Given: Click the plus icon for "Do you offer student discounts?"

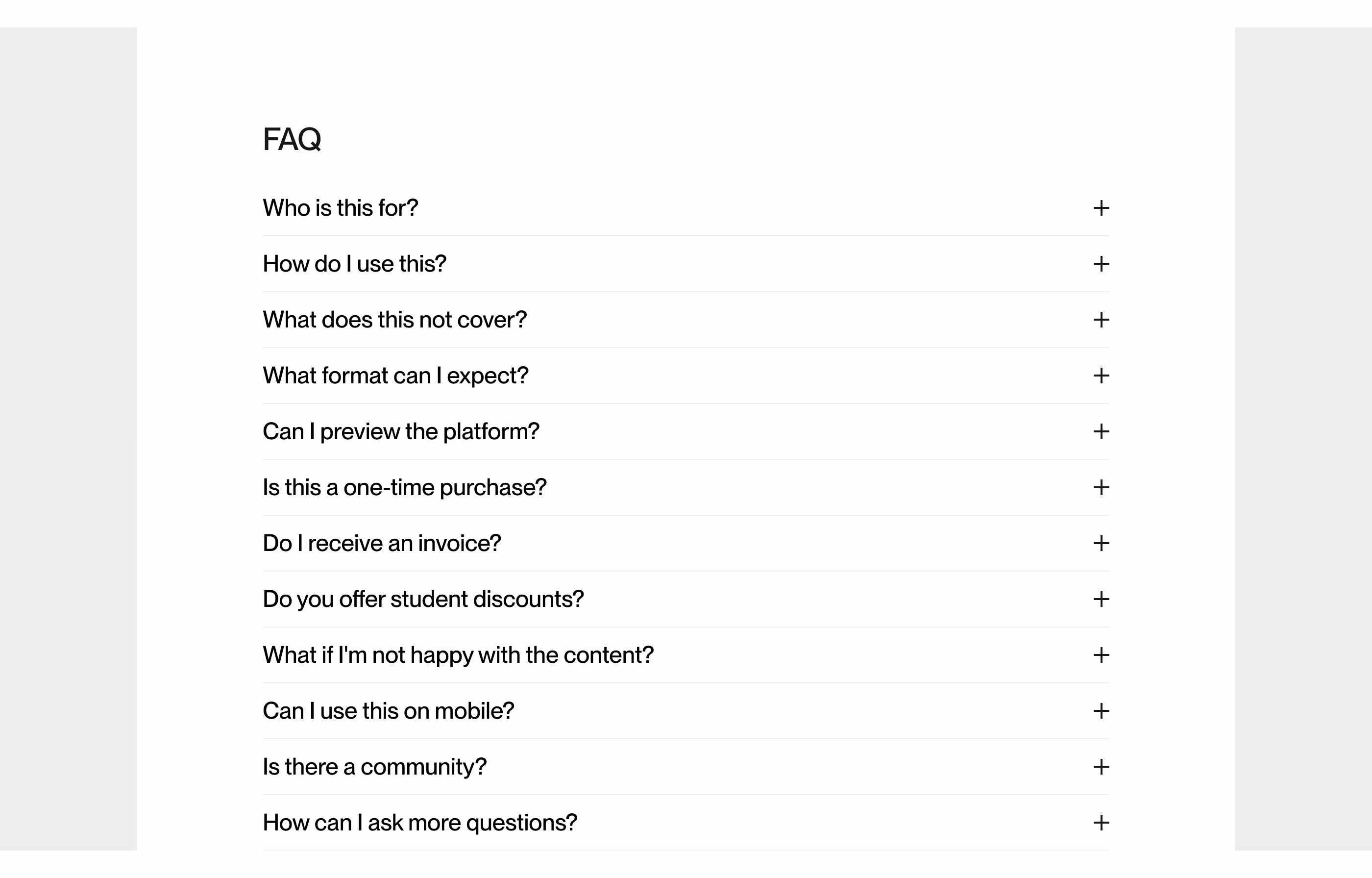Looking at the screenshot, I should 1101,599.
